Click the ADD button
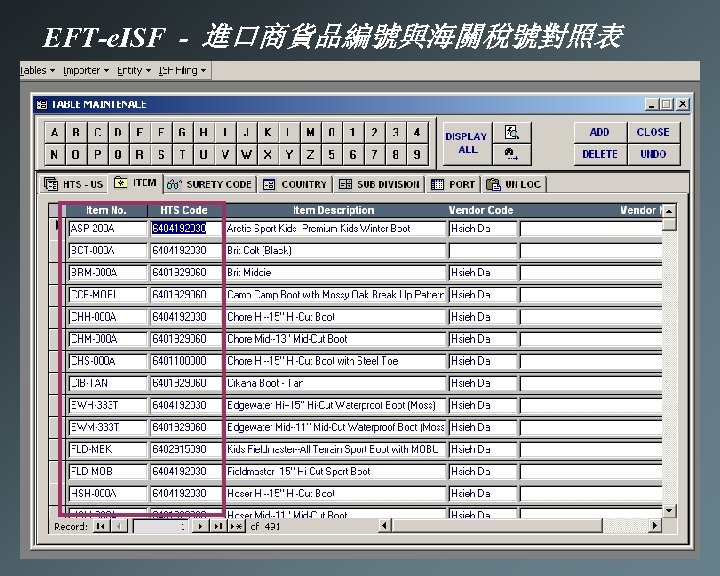Screen dimensions: 720x576 point(600,132)
